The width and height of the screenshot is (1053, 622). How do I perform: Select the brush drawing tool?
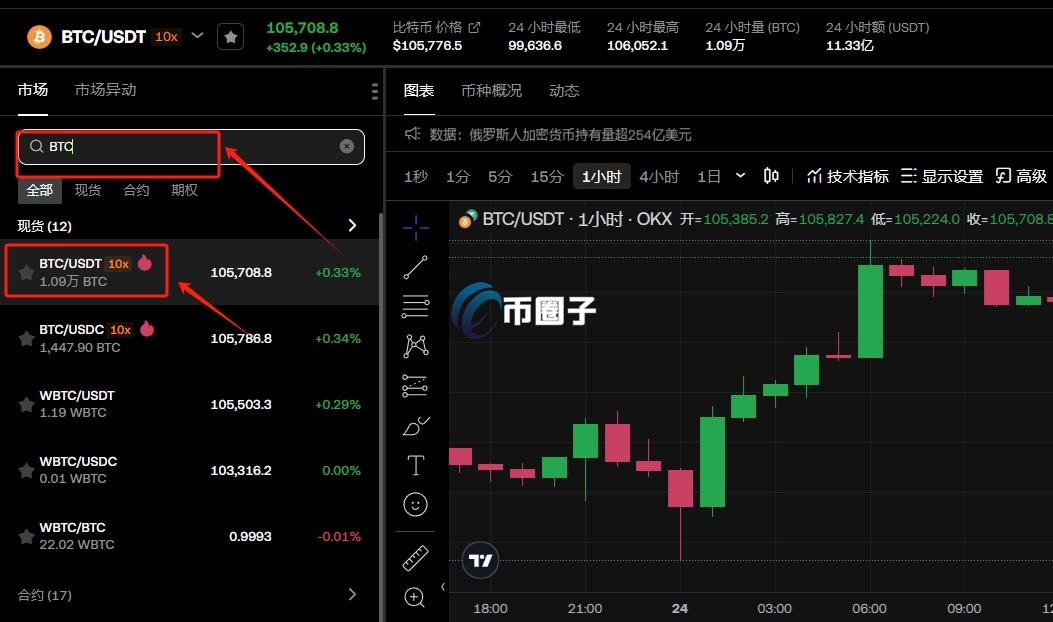[415, 425]
